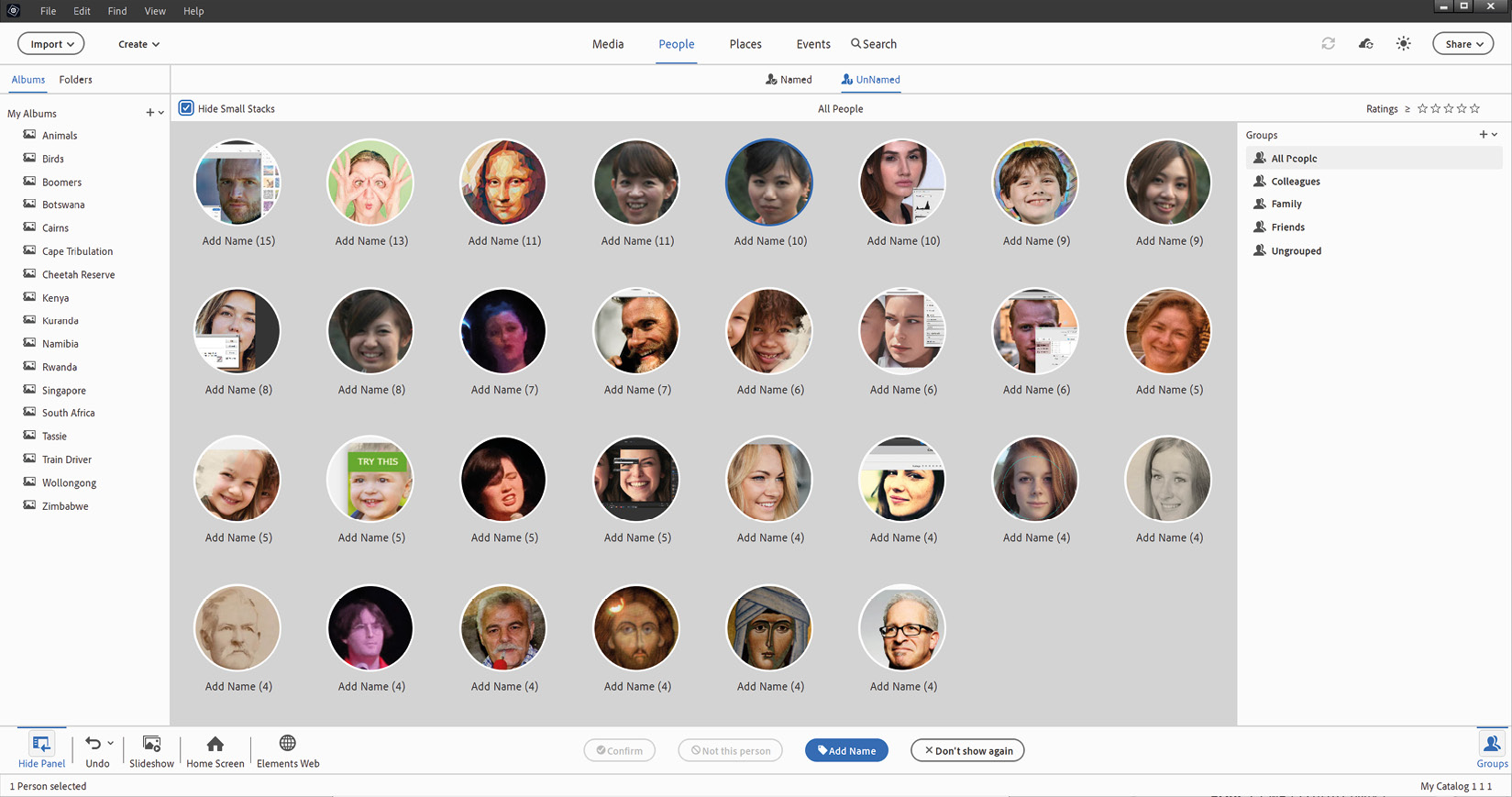Open the Import dropdown
This screenshot has width=1512, height=797.
[x=51, y=44]
